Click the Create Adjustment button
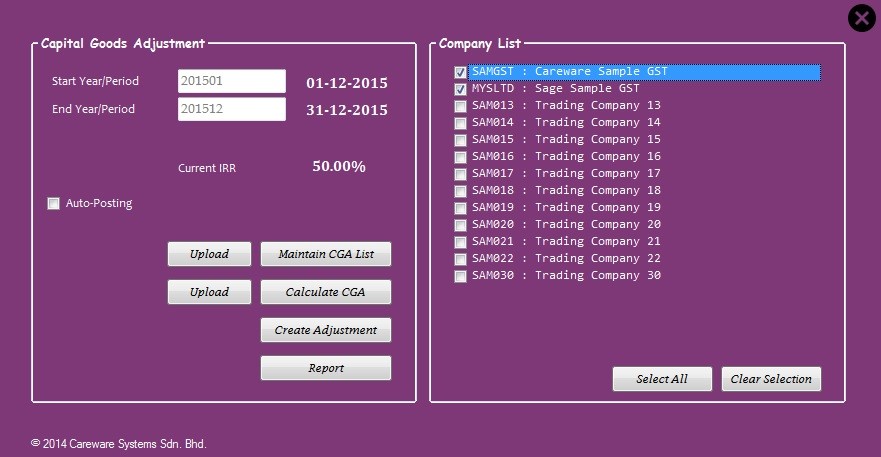This screenshot has width=881, height=457. [x=325, y=330]
